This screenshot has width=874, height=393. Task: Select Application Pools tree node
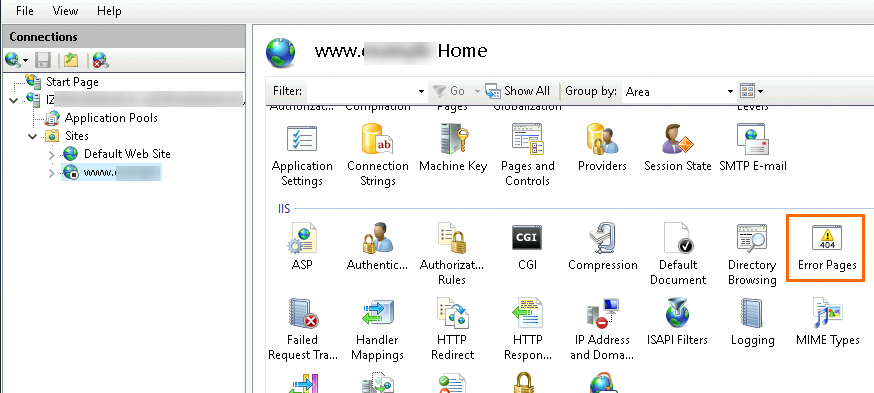pyautogui.click(x=111, y=118)
